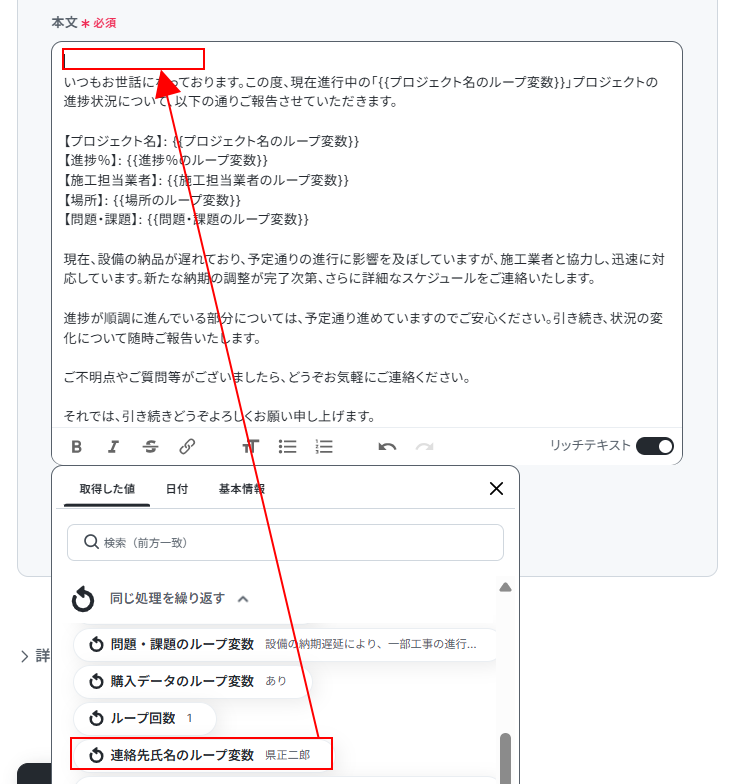
Task: Switch to the 日付 tab
Action: (177, 489)
